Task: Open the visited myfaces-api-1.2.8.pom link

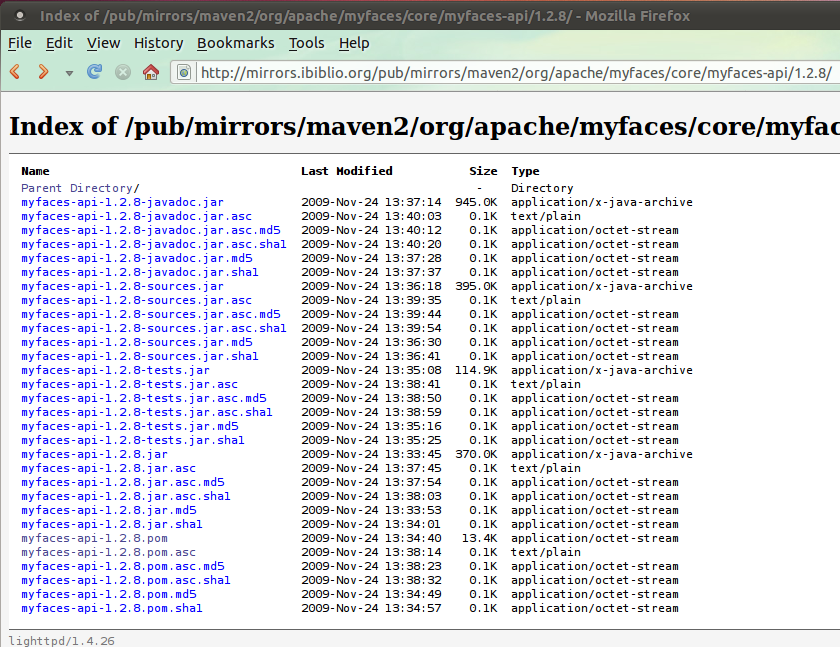Action: [x=94, y=538]
